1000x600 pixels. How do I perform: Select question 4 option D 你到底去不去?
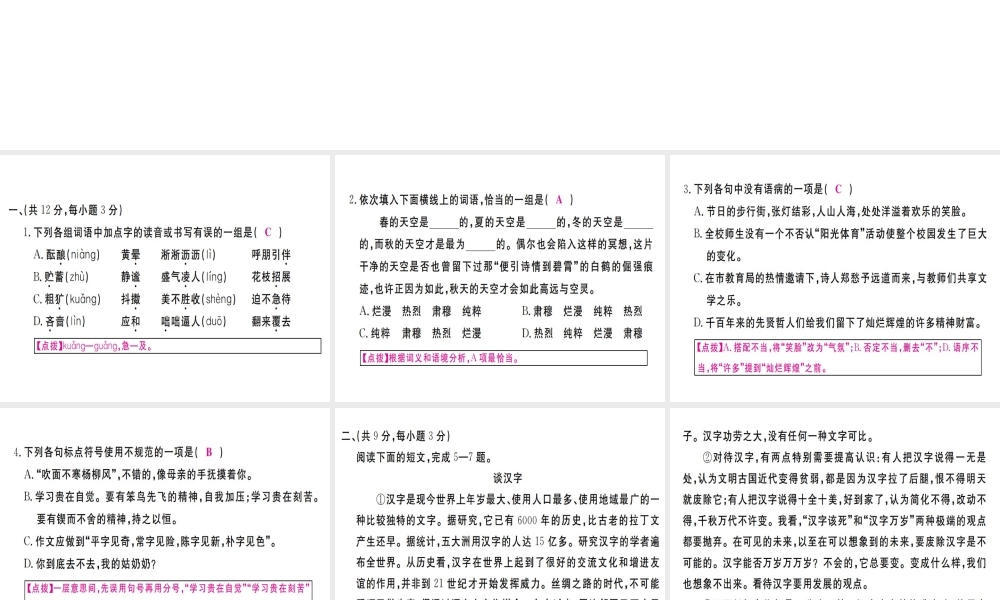tap(90, 564)
